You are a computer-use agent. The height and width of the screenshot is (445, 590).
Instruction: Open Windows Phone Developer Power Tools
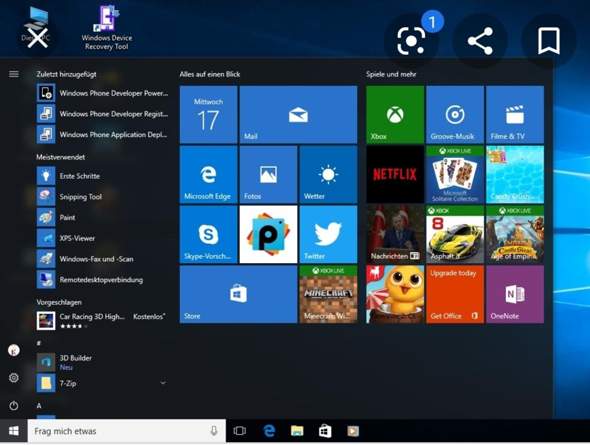click(102, 93)
